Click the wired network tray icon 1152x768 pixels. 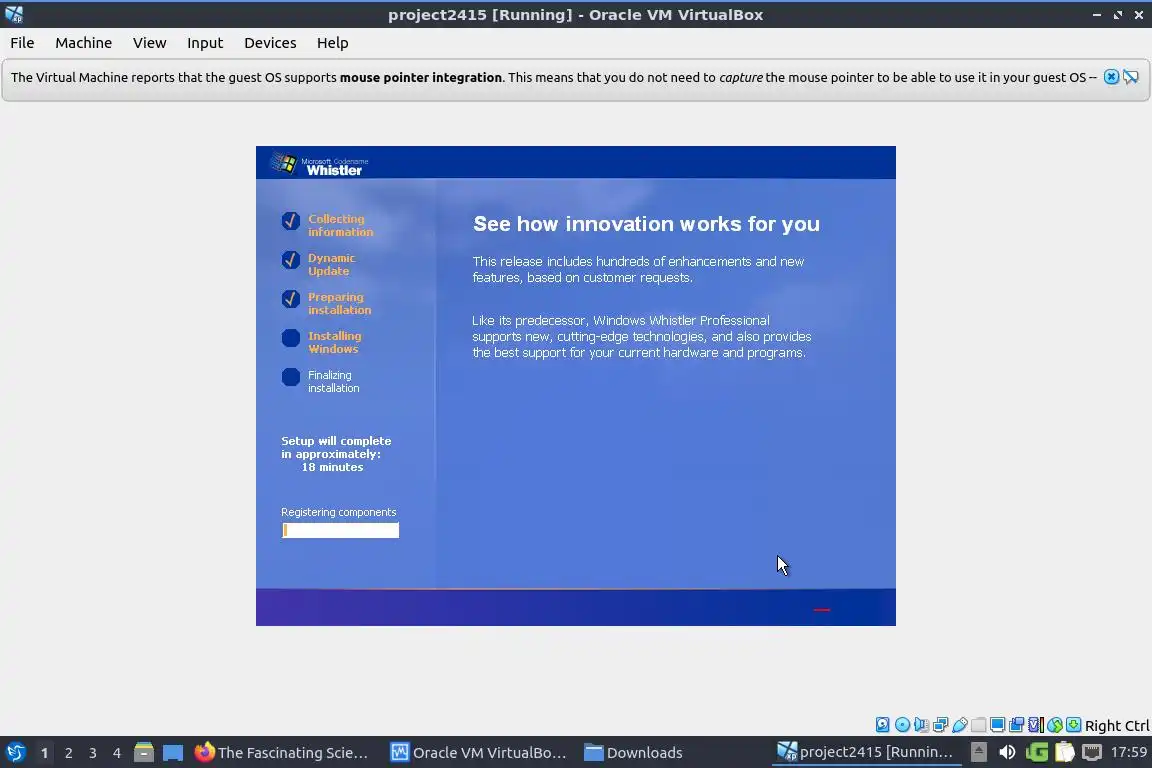tap(1092, 752)
